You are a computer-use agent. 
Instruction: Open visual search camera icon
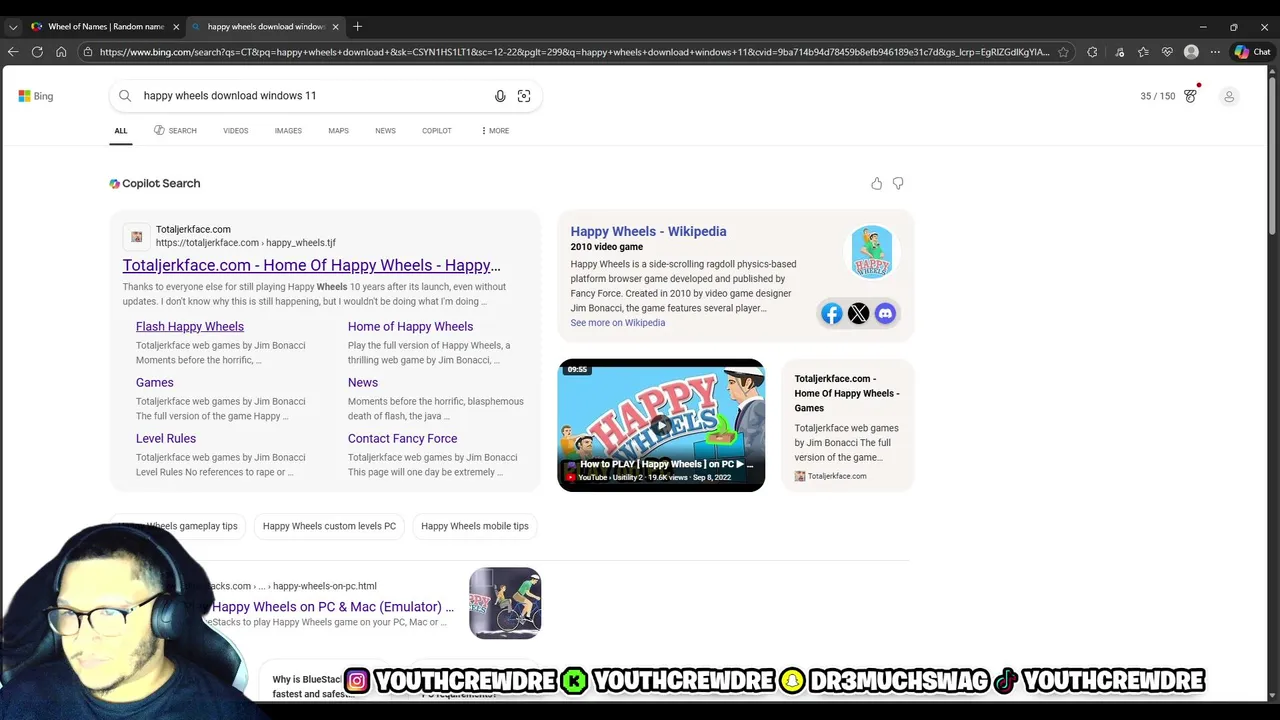pos(524,96)
